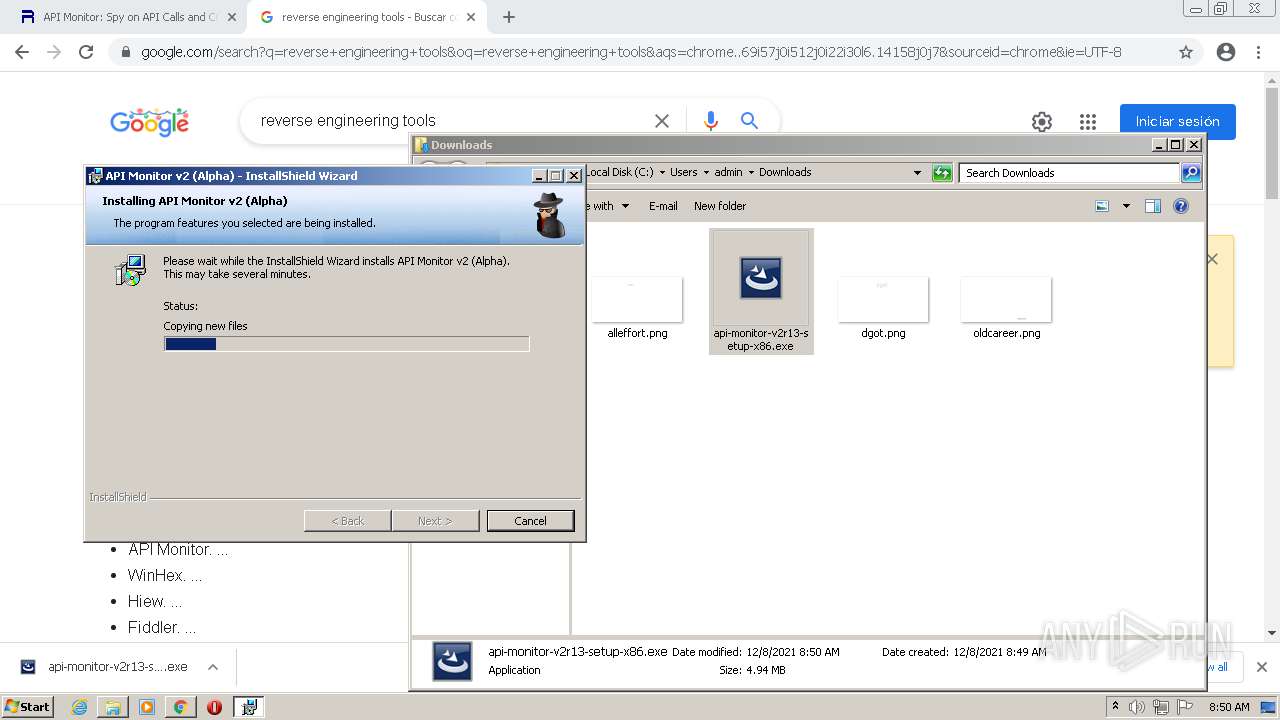The image size is (1280, 720).
Task: Open Chrome profile avatar icon
Action: pyautogui.click(x=1226, y=52)
